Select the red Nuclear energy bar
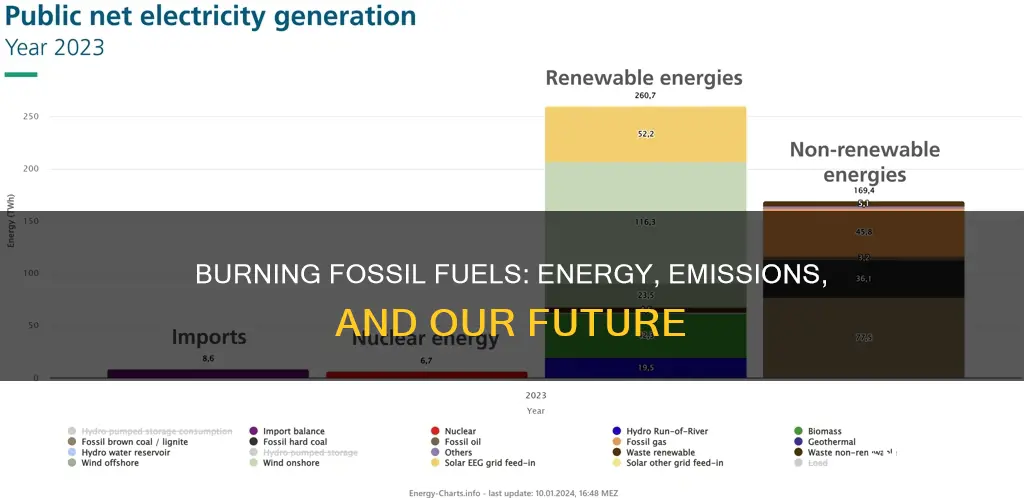 (426, 375)
